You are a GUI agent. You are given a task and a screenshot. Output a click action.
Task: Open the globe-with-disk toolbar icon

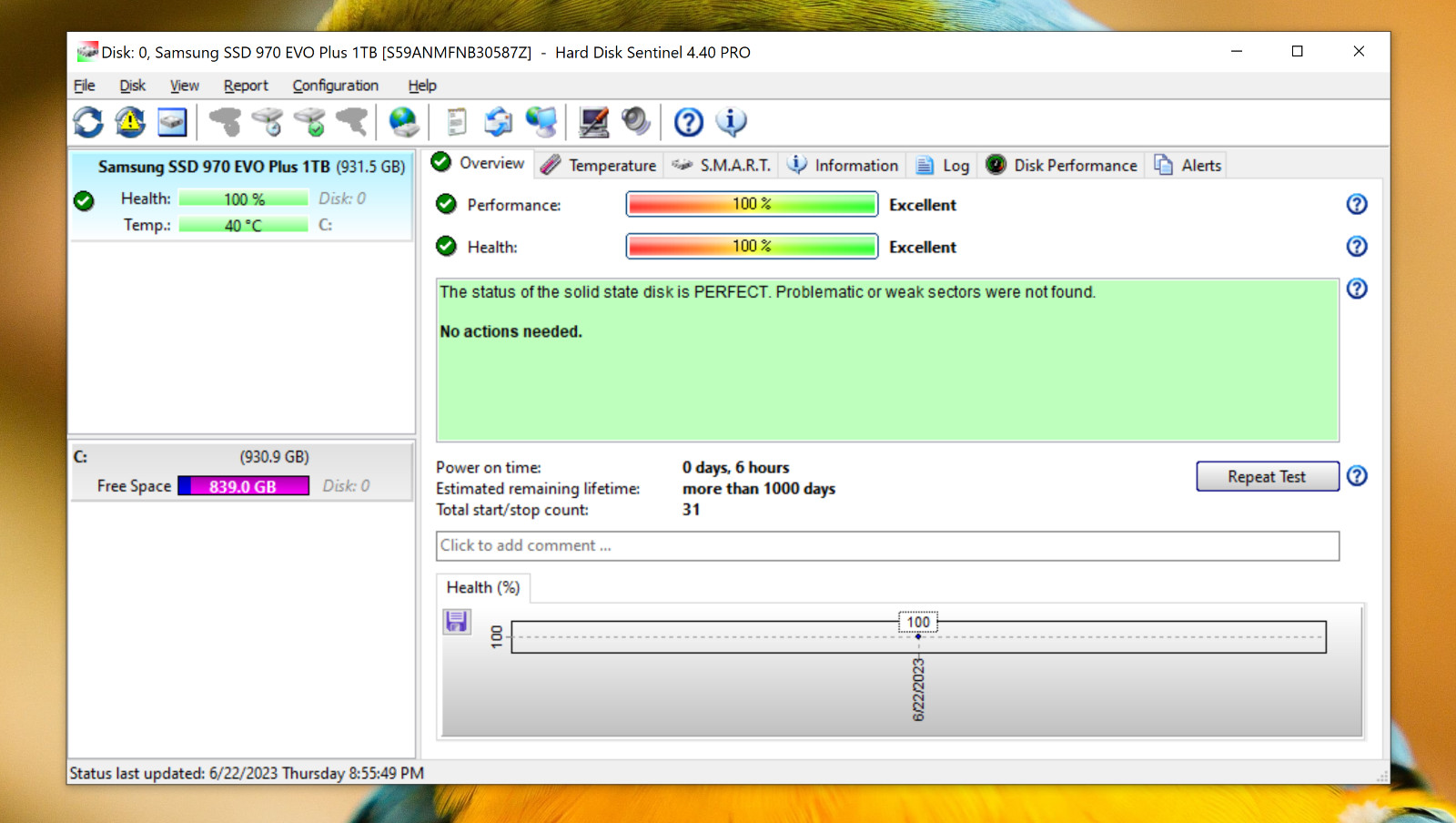[x=403, y=121]
